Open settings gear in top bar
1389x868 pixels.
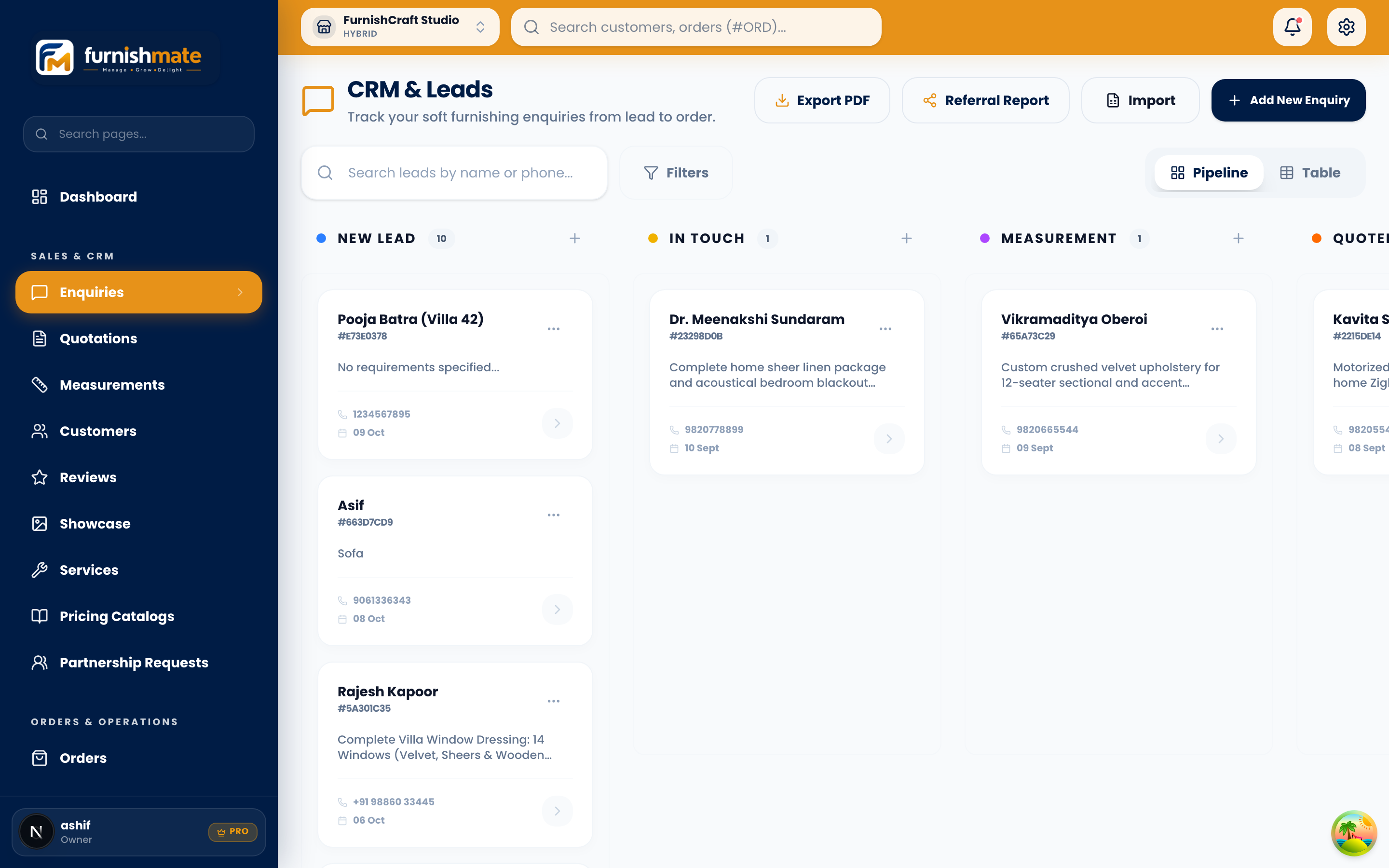[x=1346, y=27]
